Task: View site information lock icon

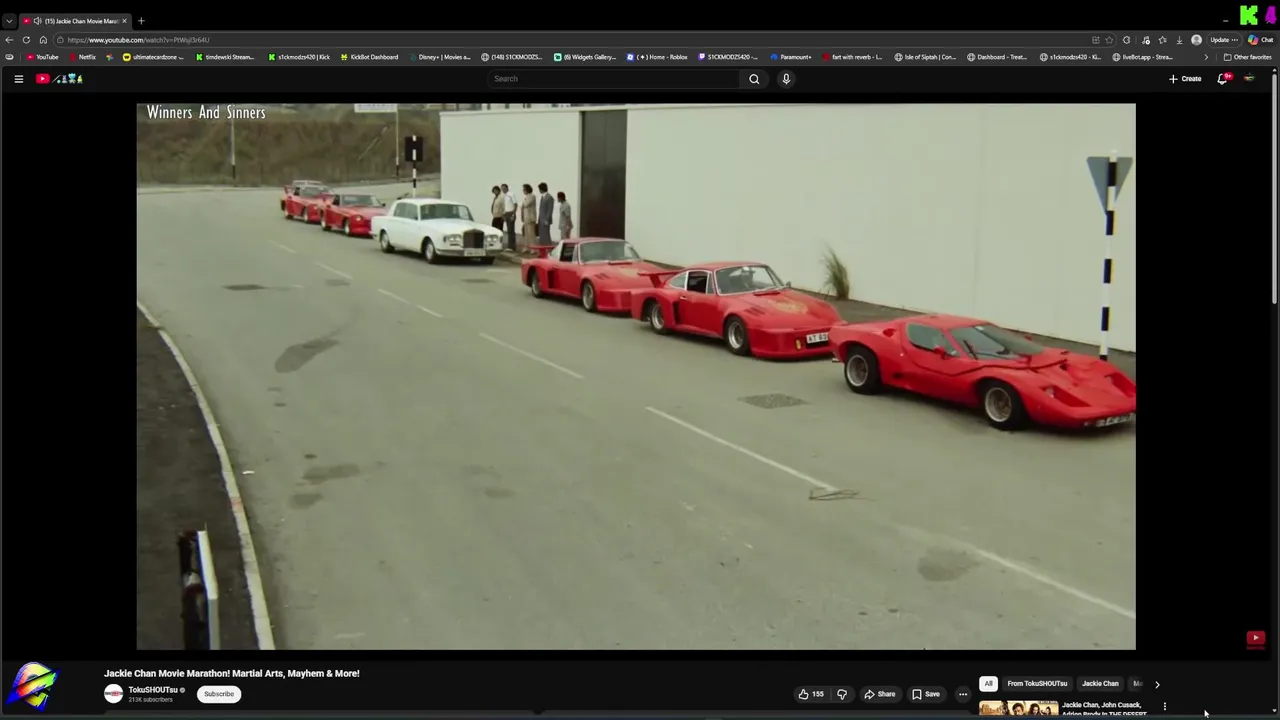Action: tap(60, 40)
